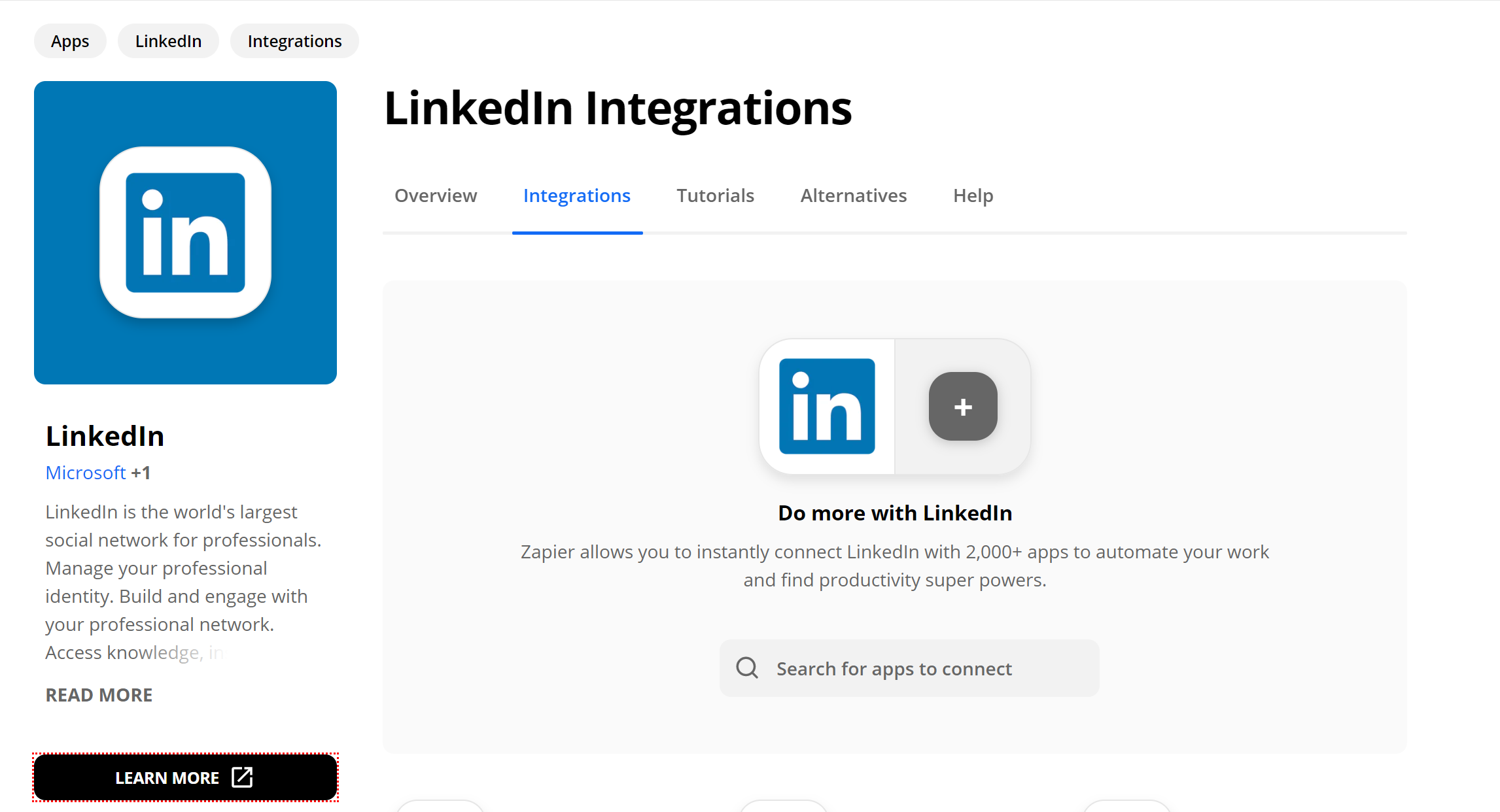
Task: Switch to the Overview tab
Action: tap(436, 195)
